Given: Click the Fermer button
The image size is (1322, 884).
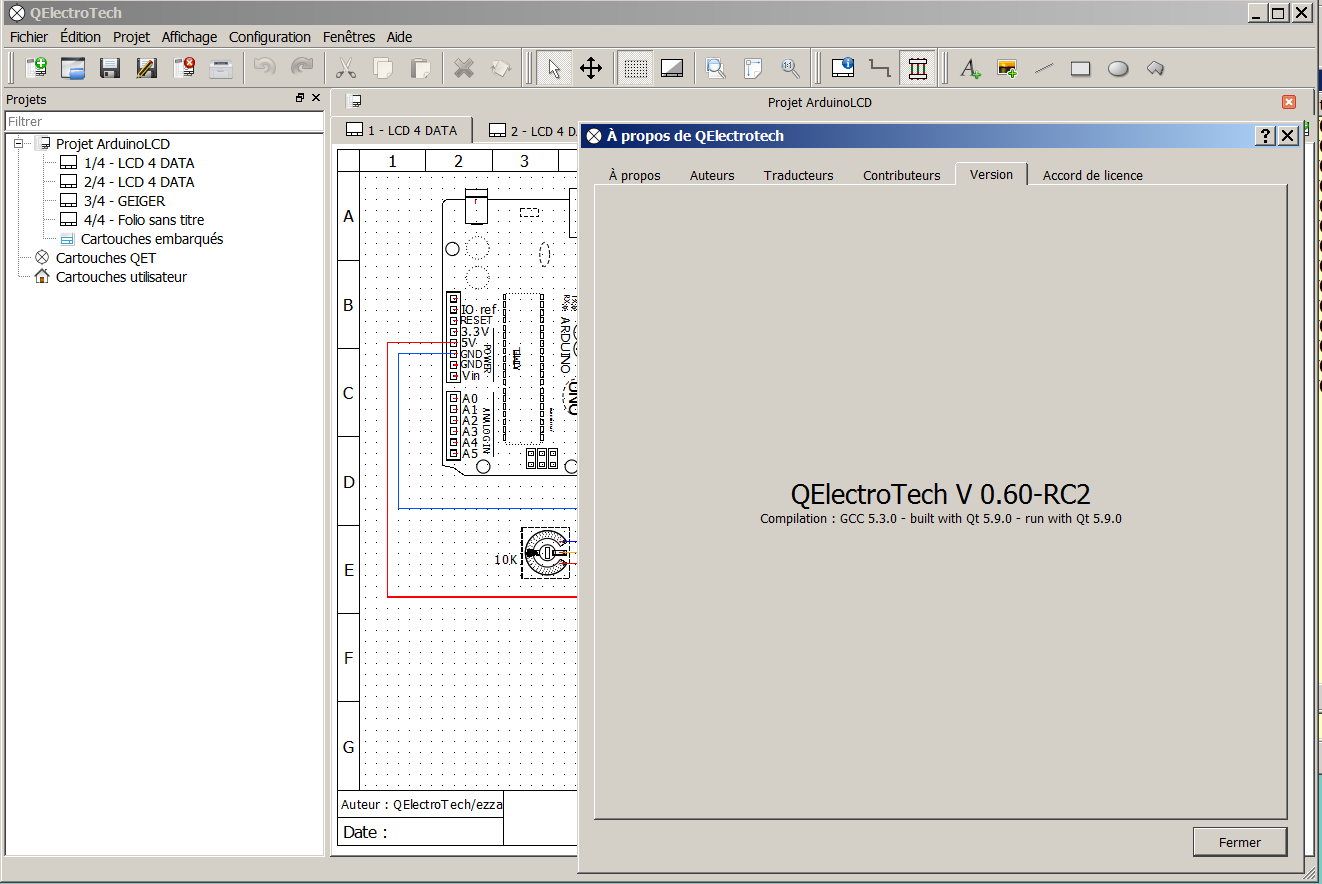Looking at the screenshot, I should coord(1239,842).
